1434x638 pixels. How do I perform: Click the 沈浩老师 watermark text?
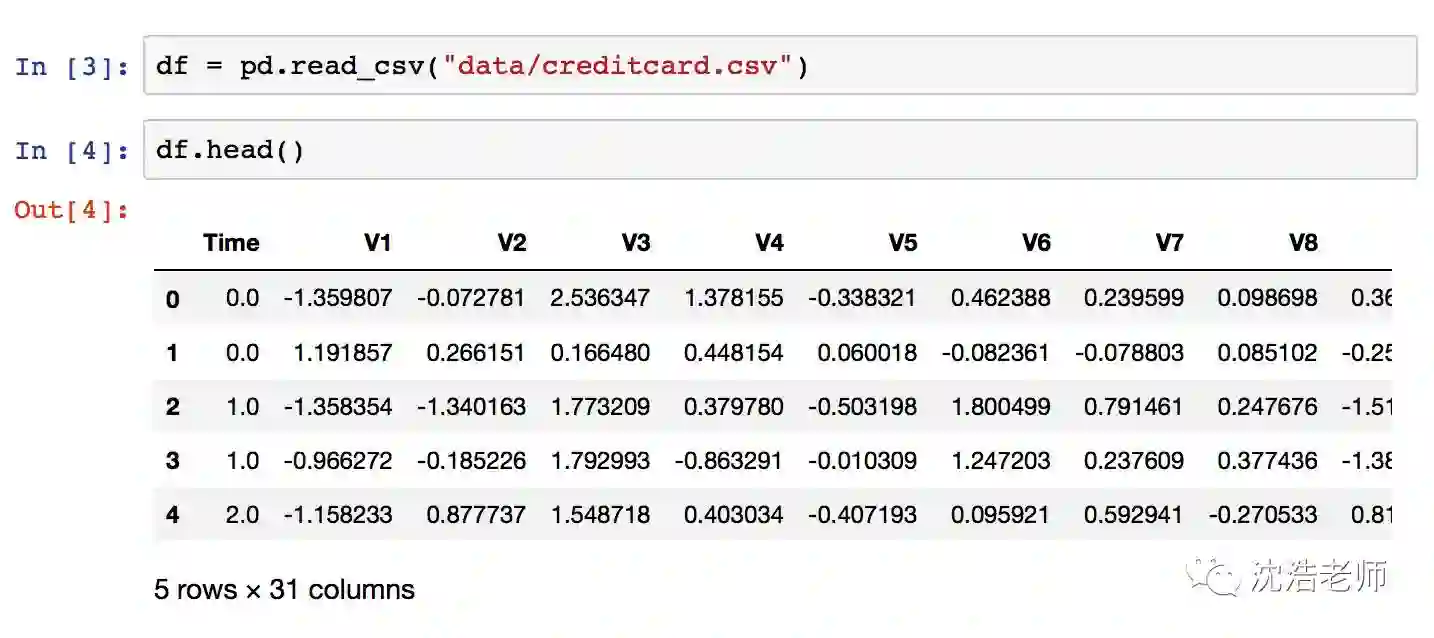pos(1318,577)
